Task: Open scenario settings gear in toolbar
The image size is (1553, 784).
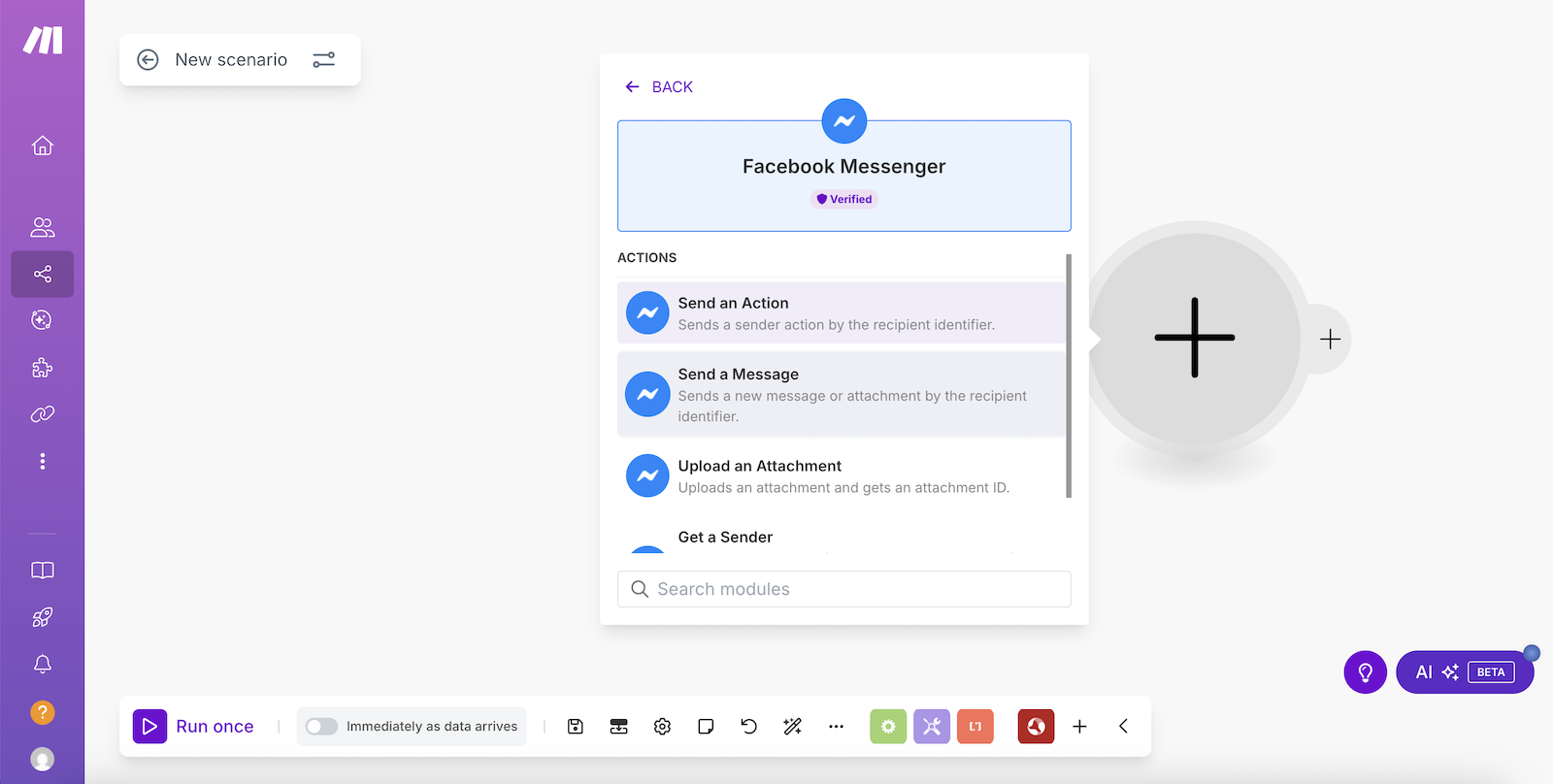Action: point(662,727)
